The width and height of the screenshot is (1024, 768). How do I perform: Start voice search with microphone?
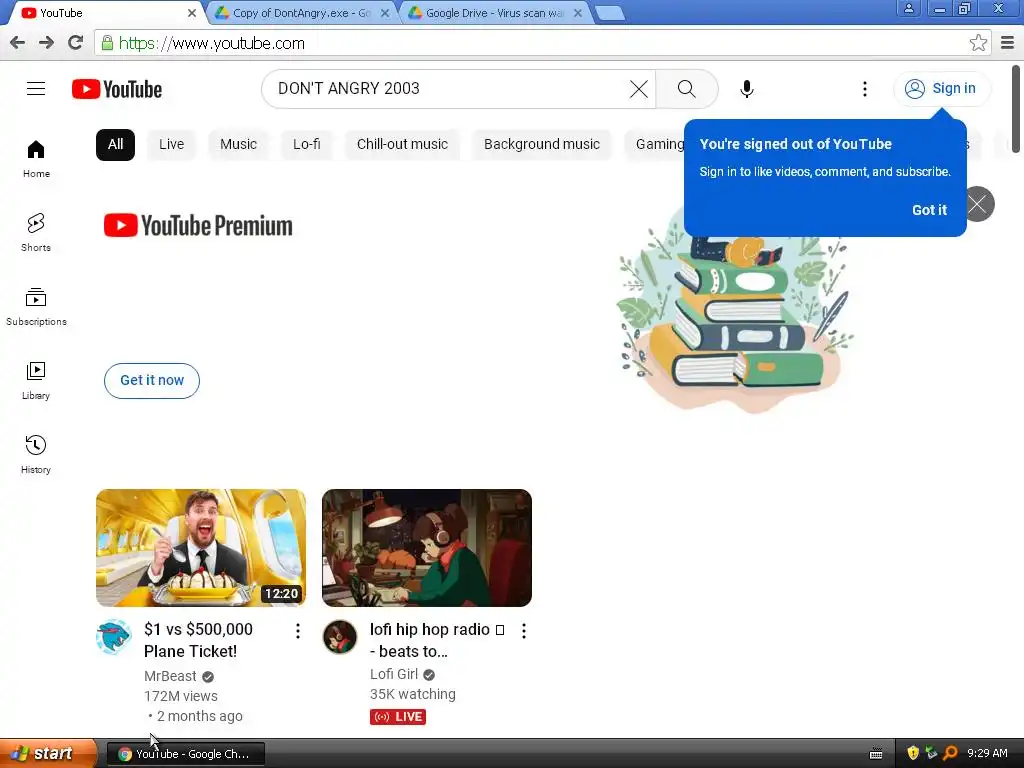tap(746, 89)
